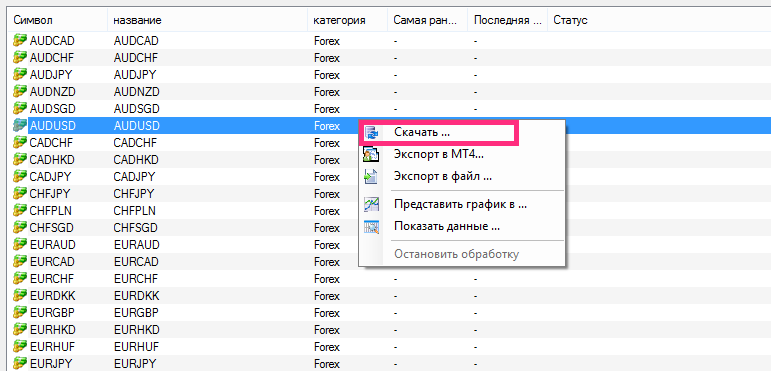Image resolution: width=771 pixels, height=371 pixels.
Task: Select the EURCHF symbol text
Action: [52, 279]
